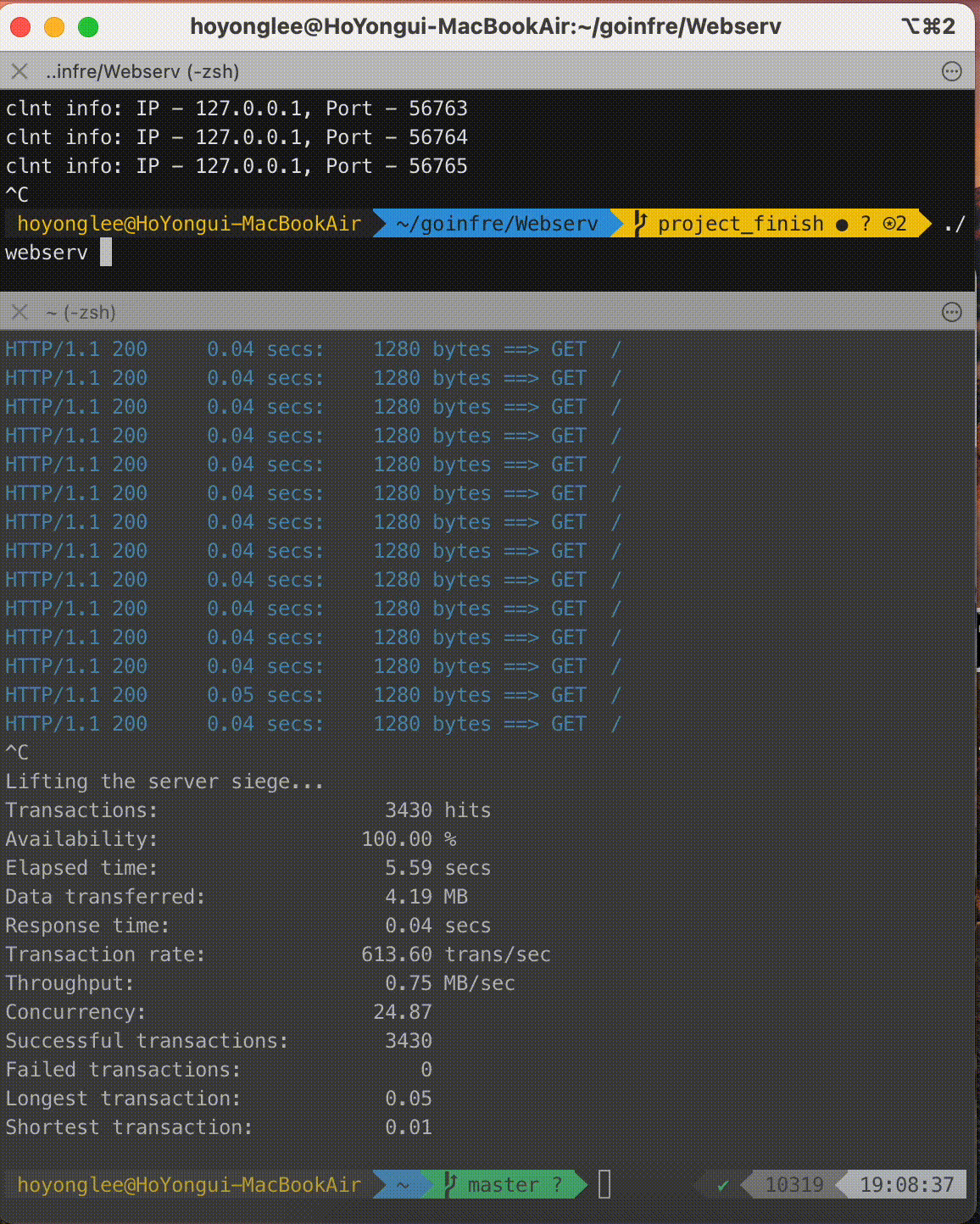Image resolution: width=980 pixels, height=1224 pixels.
Task: Click the Concurrency 24.87 value
Action: coord(403,1012)
